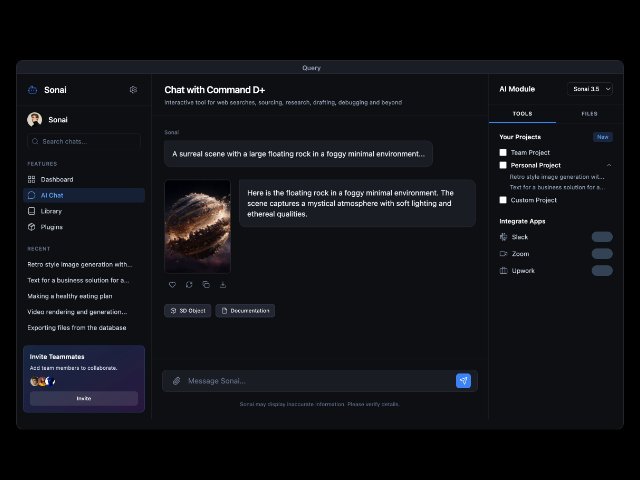
Task: Open Dashboard in the sidebar
Action: [84, 179]
